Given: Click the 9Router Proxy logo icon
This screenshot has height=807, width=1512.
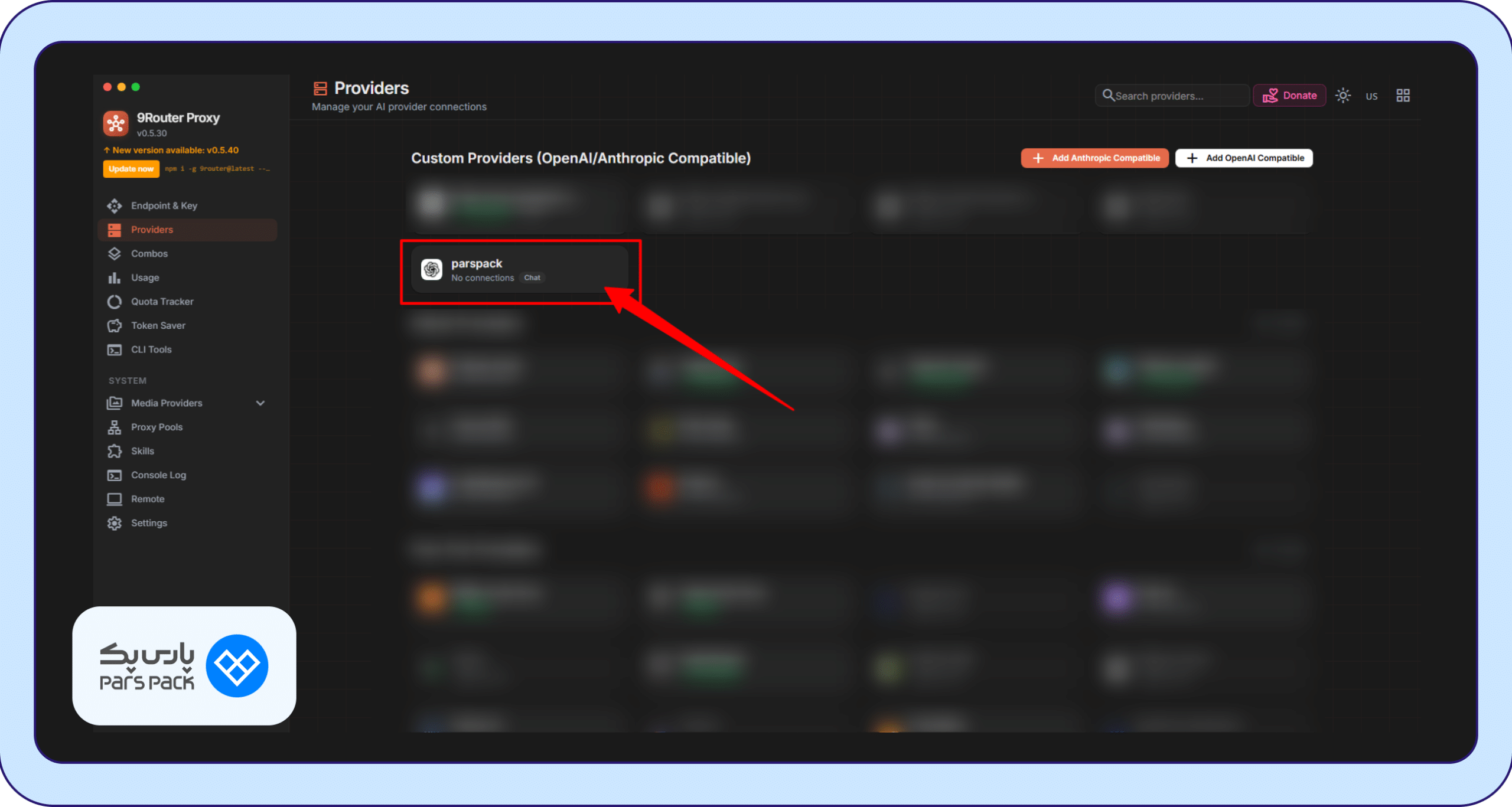Looking at the screenshot, I should (x=116, y=123).
